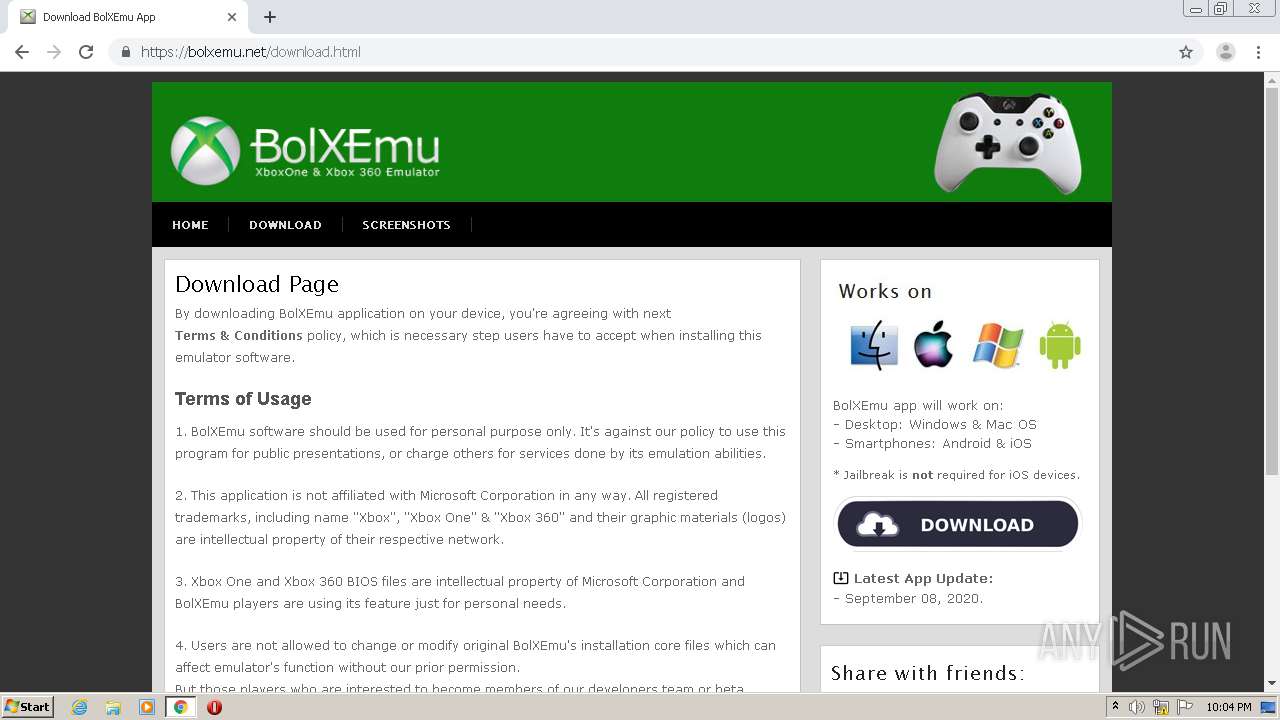Click the Mac Finder platform icon
The width and height of the screenshot is (1280, 720).
pos(873,345)
